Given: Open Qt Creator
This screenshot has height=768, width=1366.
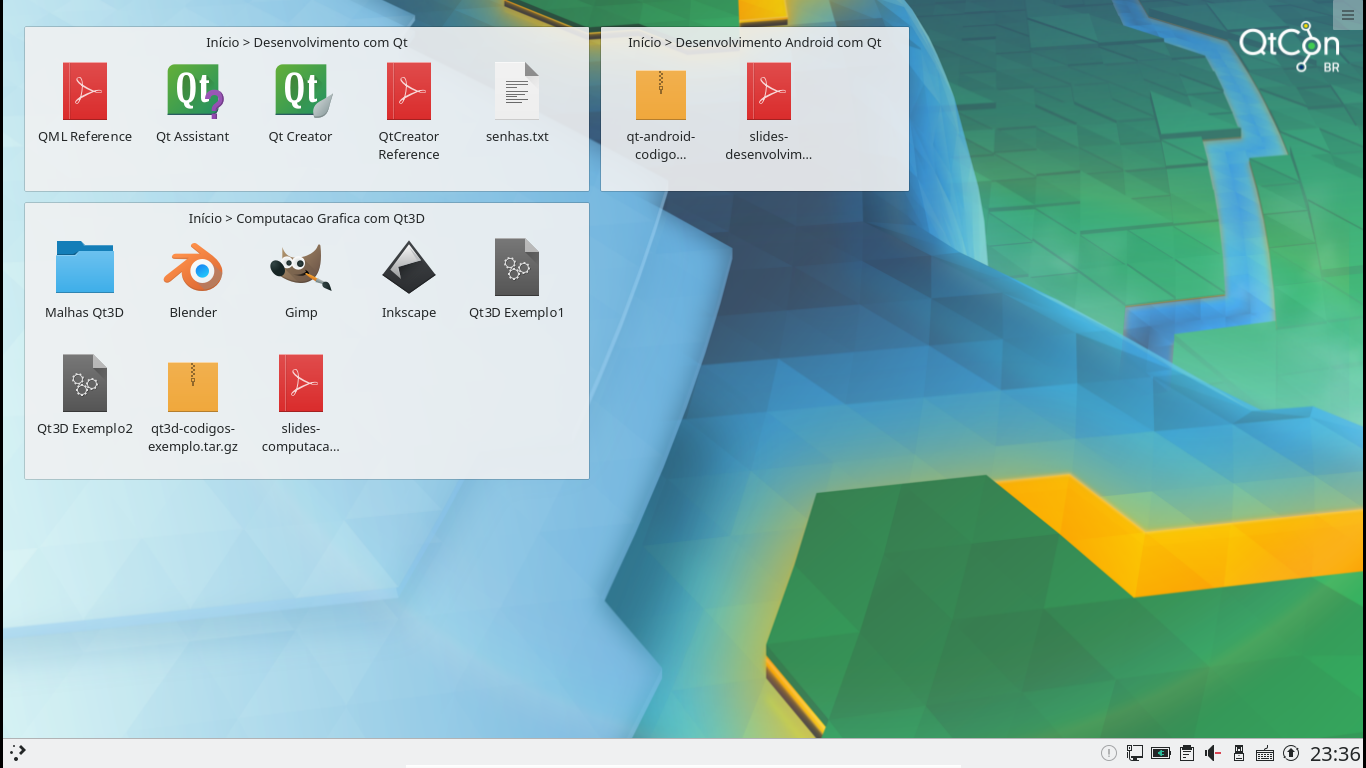Looking at the screenshot, I should [x=300, y=91].
